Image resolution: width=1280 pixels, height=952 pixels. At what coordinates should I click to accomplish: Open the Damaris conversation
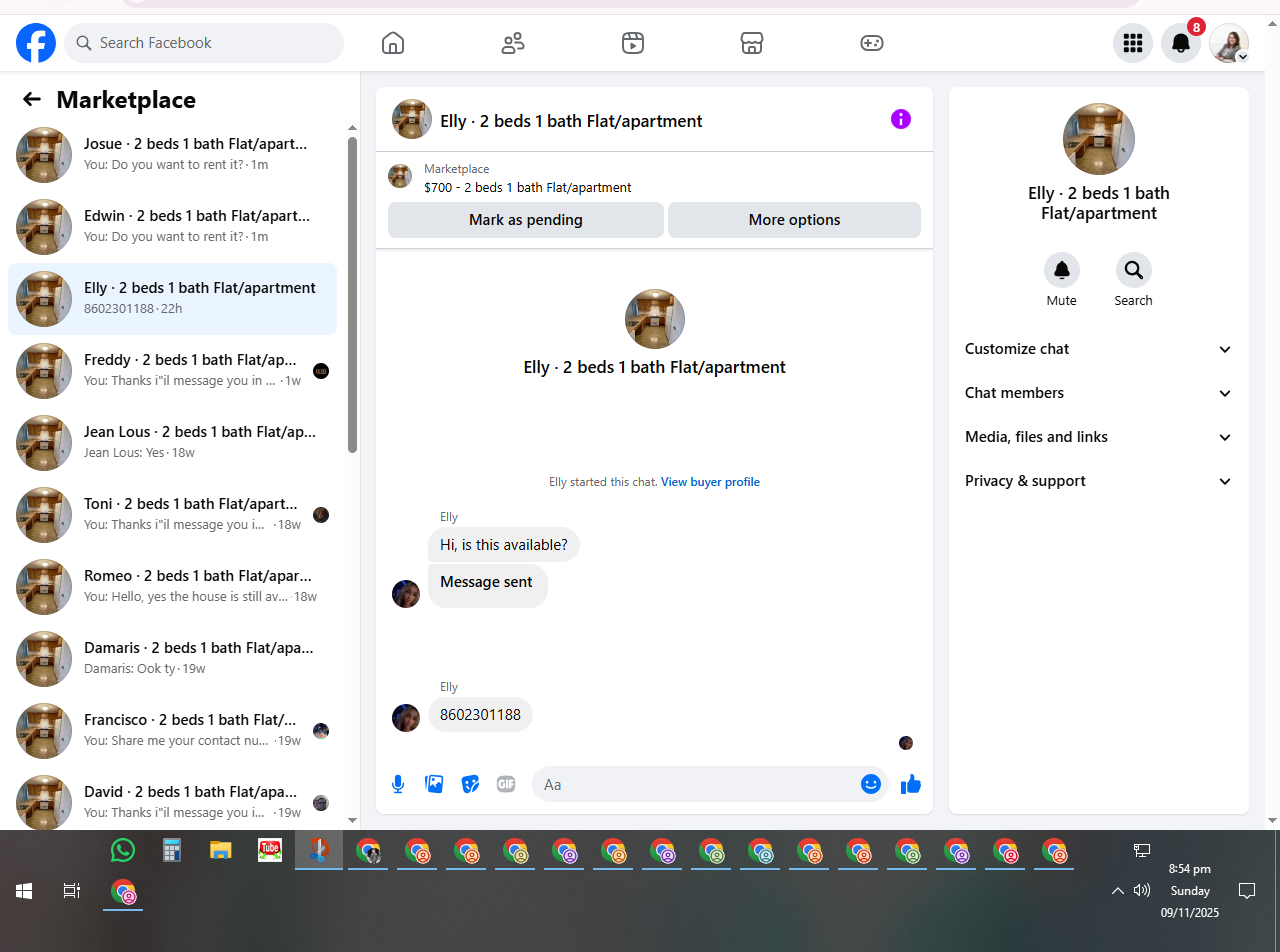(172, 659)
